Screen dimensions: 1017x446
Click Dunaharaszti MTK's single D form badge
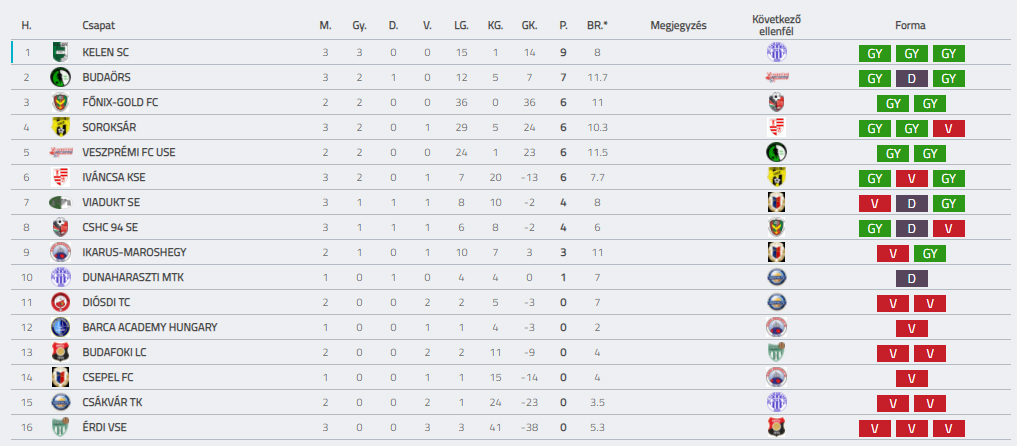[x=911, y=279]
